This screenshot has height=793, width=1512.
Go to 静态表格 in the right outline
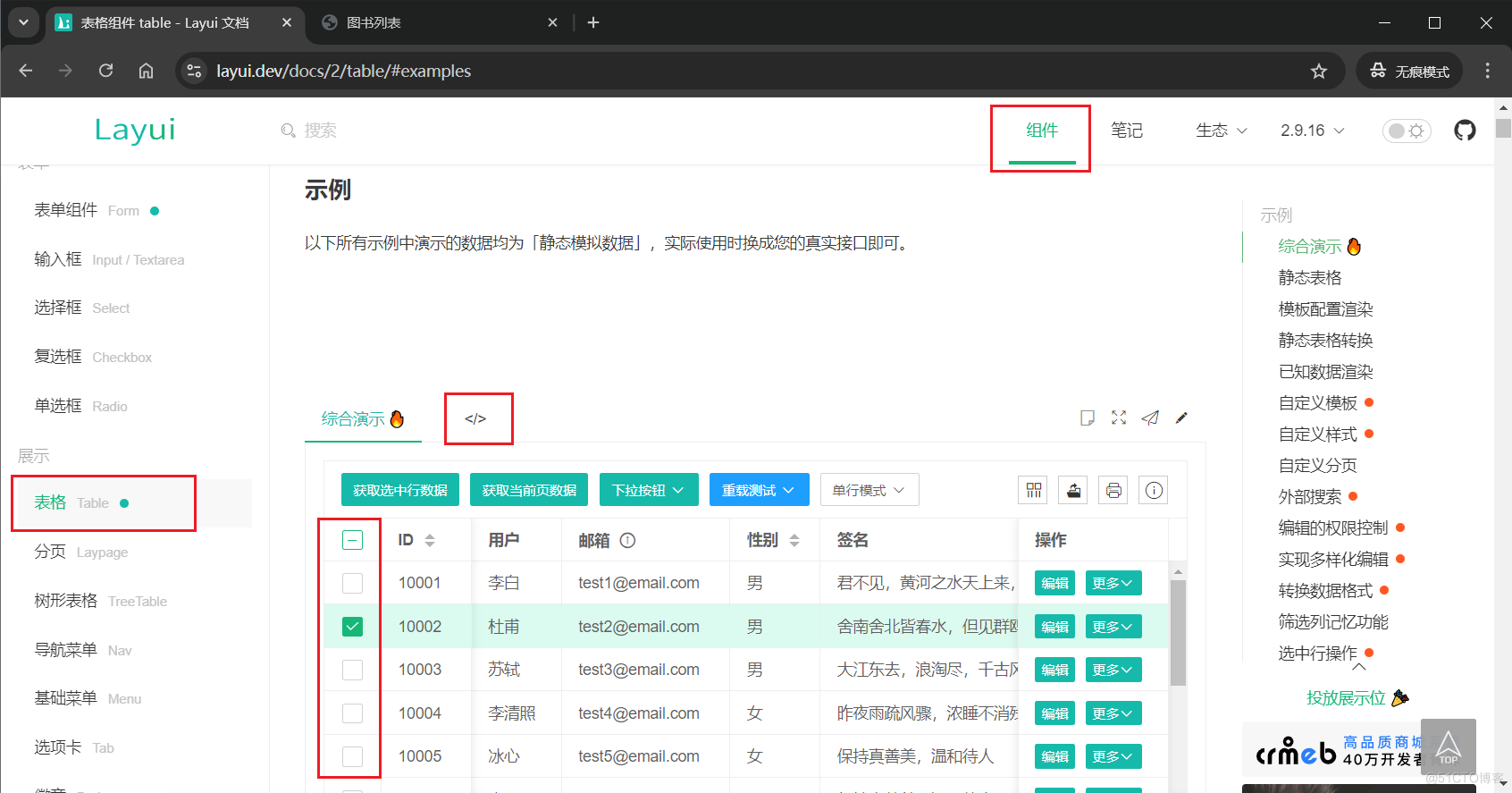[x=1310, y=278]
